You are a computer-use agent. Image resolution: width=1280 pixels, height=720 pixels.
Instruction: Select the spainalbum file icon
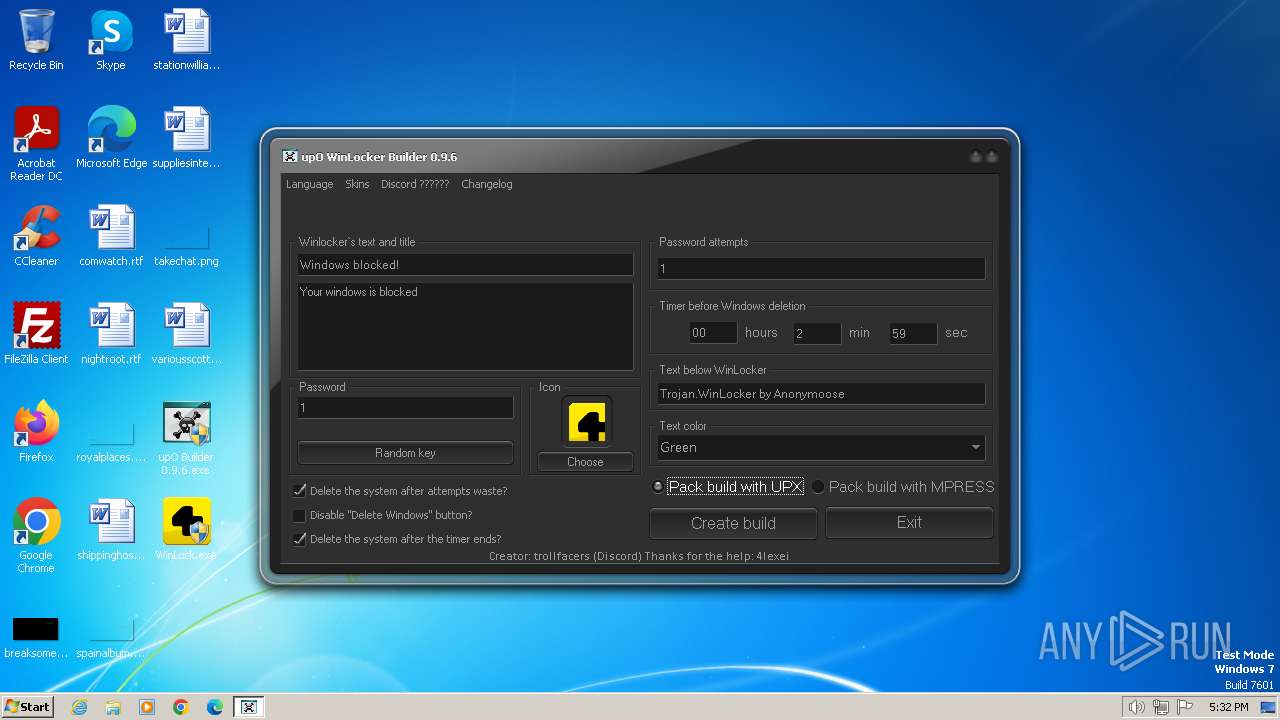coord(111,636)
